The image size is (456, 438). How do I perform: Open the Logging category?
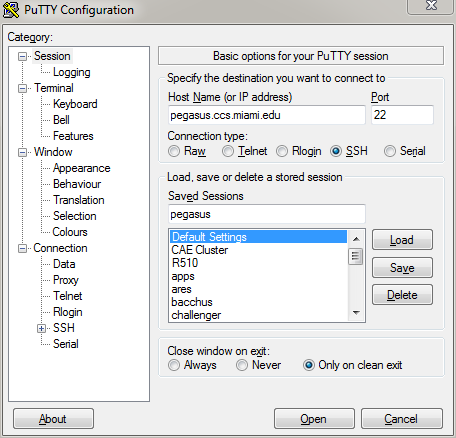[x=72, y=72]
